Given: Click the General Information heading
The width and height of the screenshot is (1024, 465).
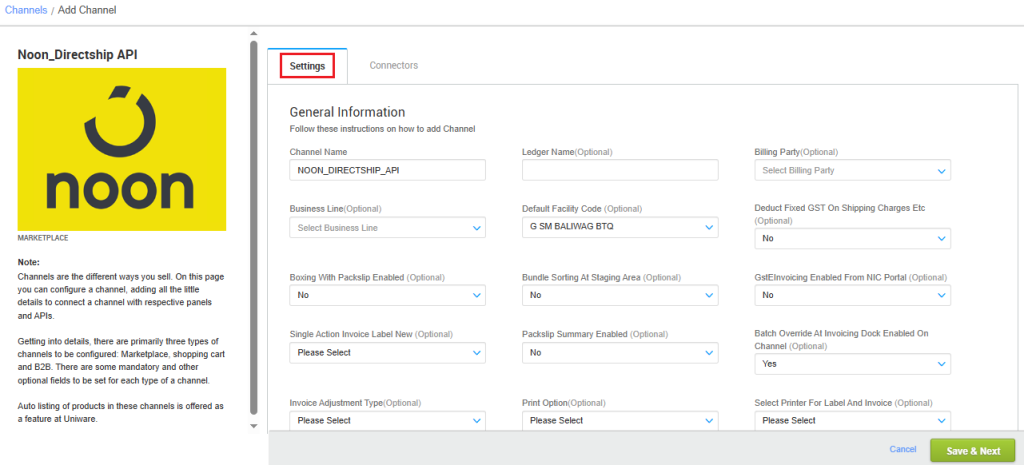Looking at the screenshot, I should 347,112.
